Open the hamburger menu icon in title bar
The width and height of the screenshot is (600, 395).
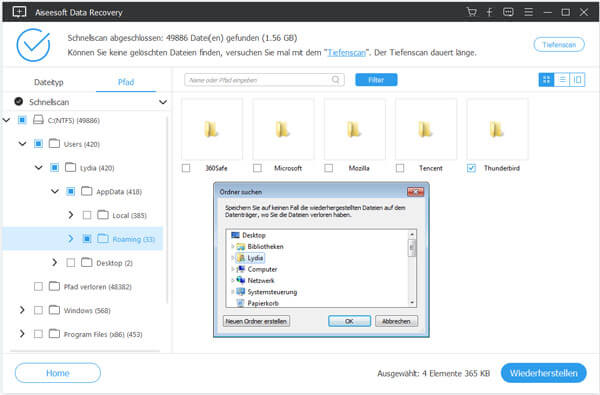(528, 12)
